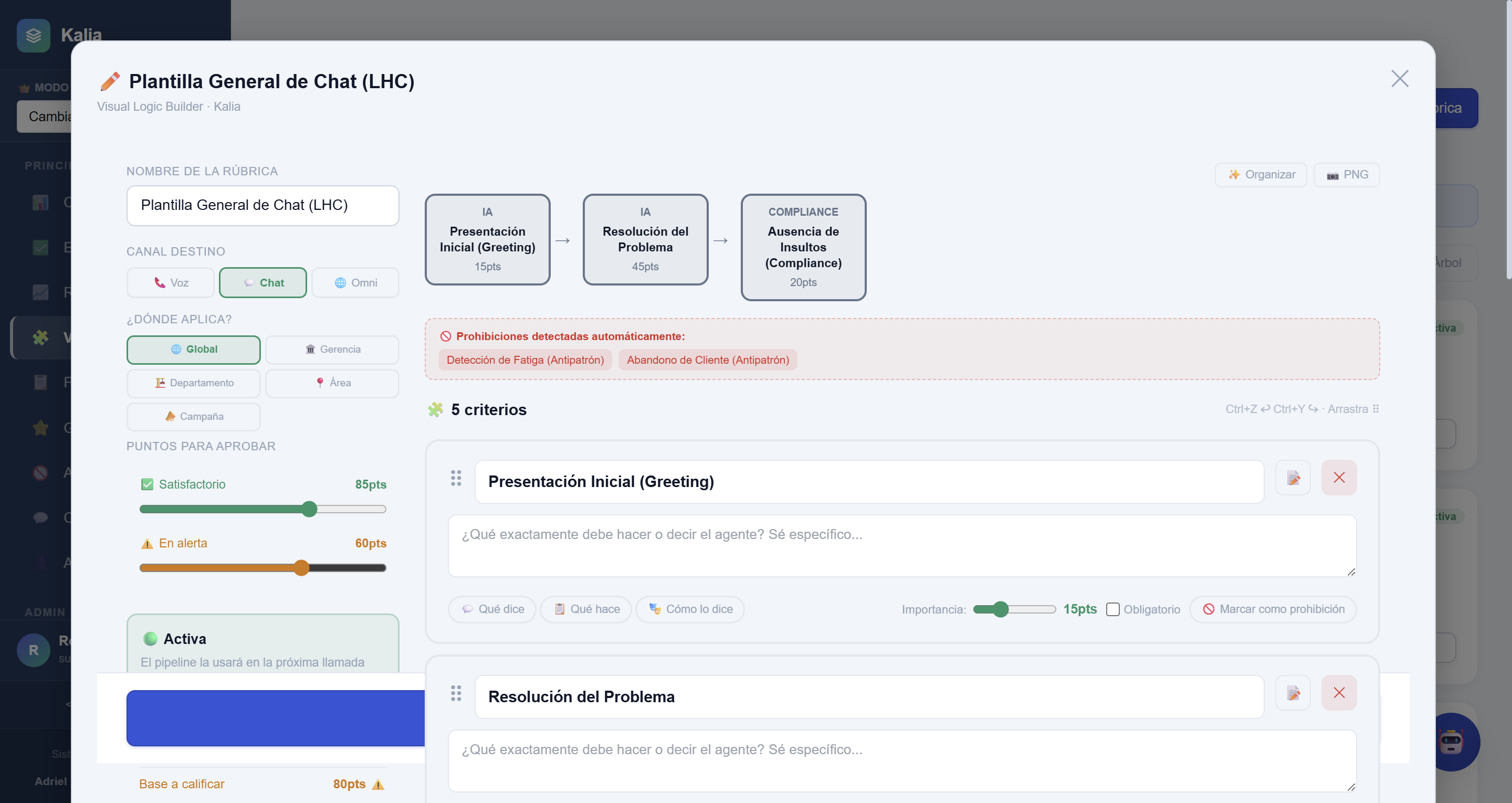Click the edit note icon for Resolución del Problema

pos(1293,693)
